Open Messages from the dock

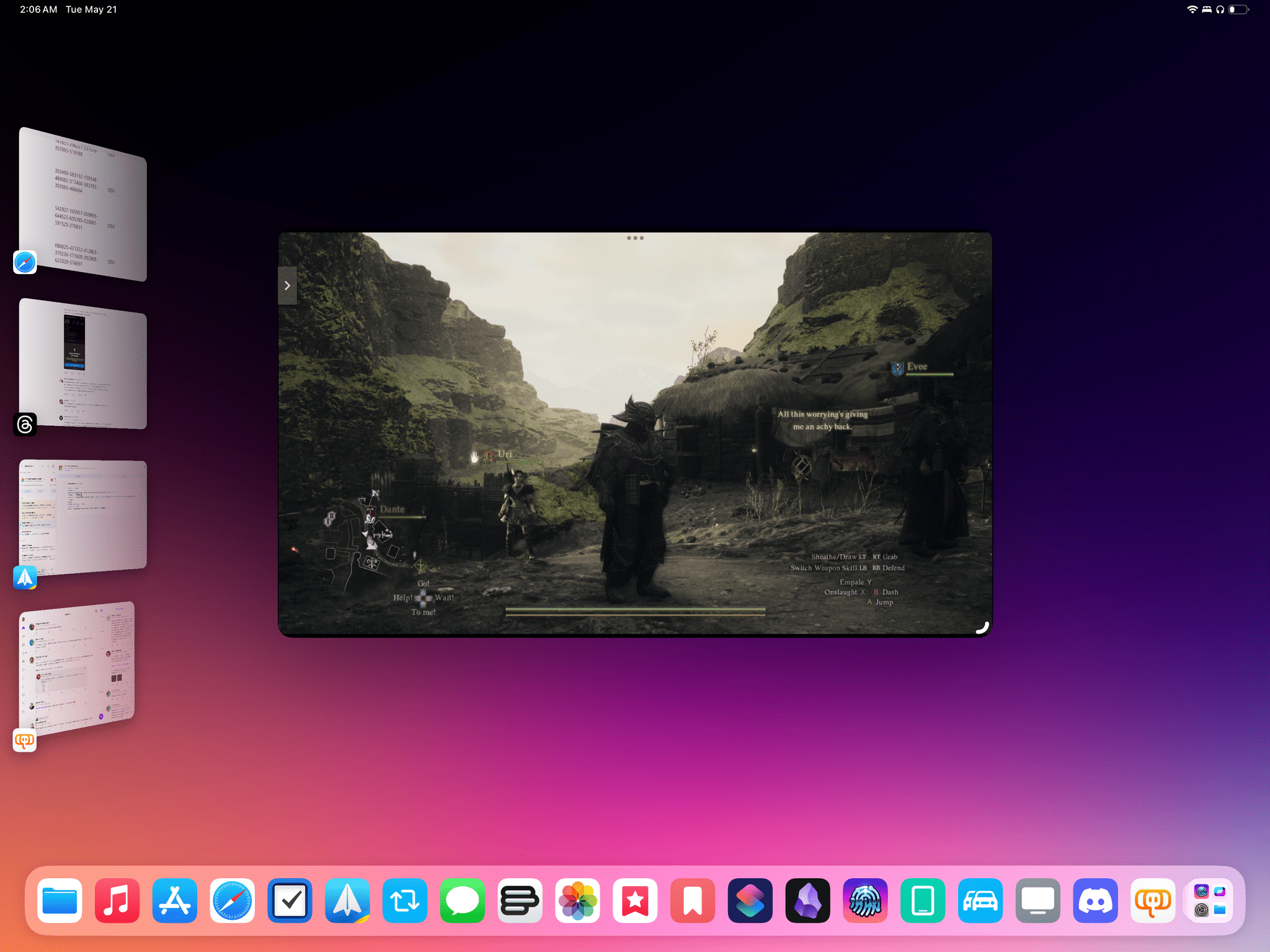(x=463, y=901)
